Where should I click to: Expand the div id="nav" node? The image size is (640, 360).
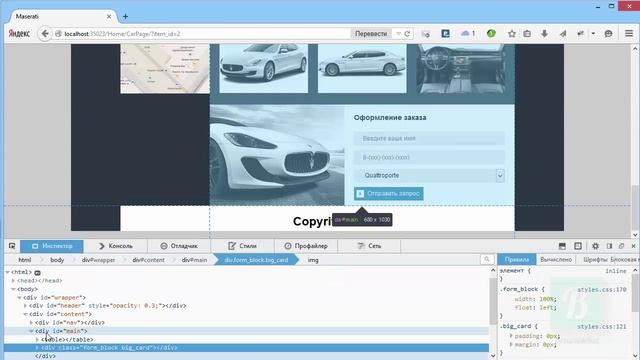pos(31,322)
